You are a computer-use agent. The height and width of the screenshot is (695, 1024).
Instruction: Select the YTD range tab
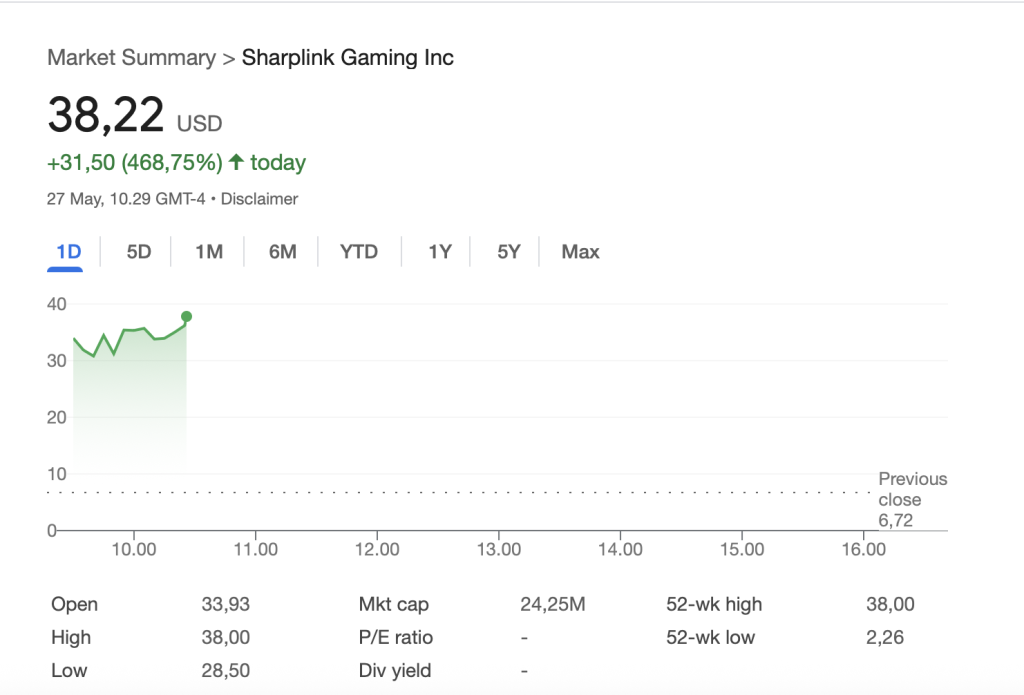[x=359, y=252]
